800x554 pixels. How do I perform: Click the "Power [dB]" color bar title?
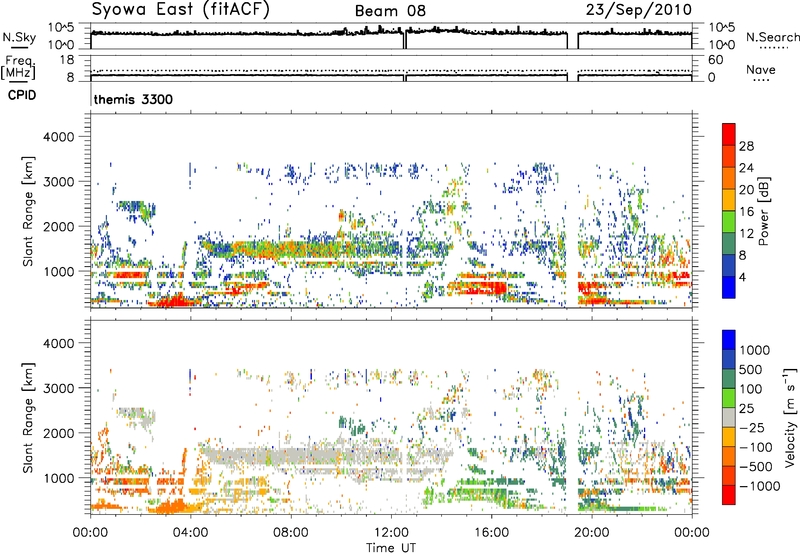pos(764,211)
